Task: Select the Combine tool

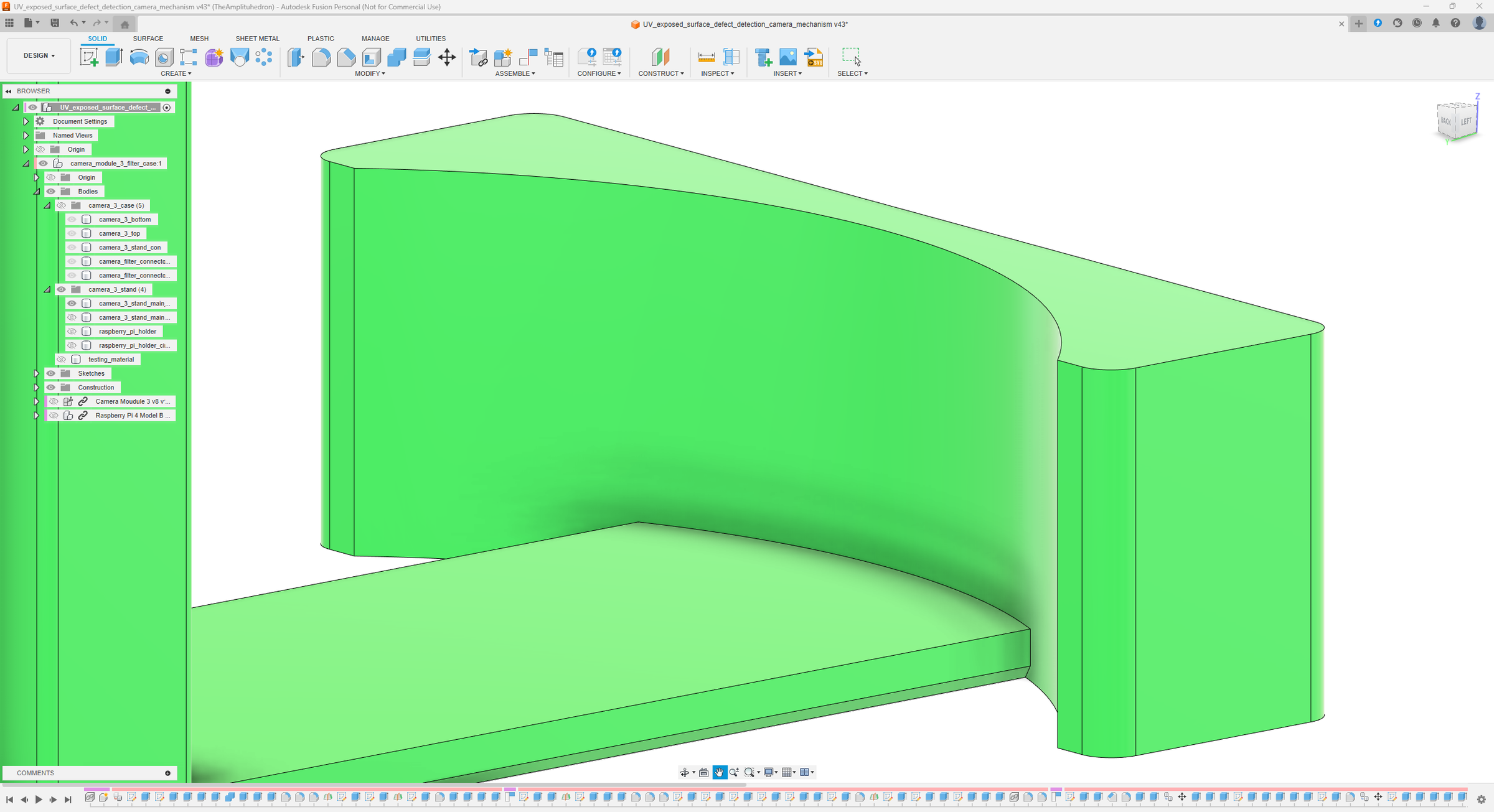Action: 397,57
